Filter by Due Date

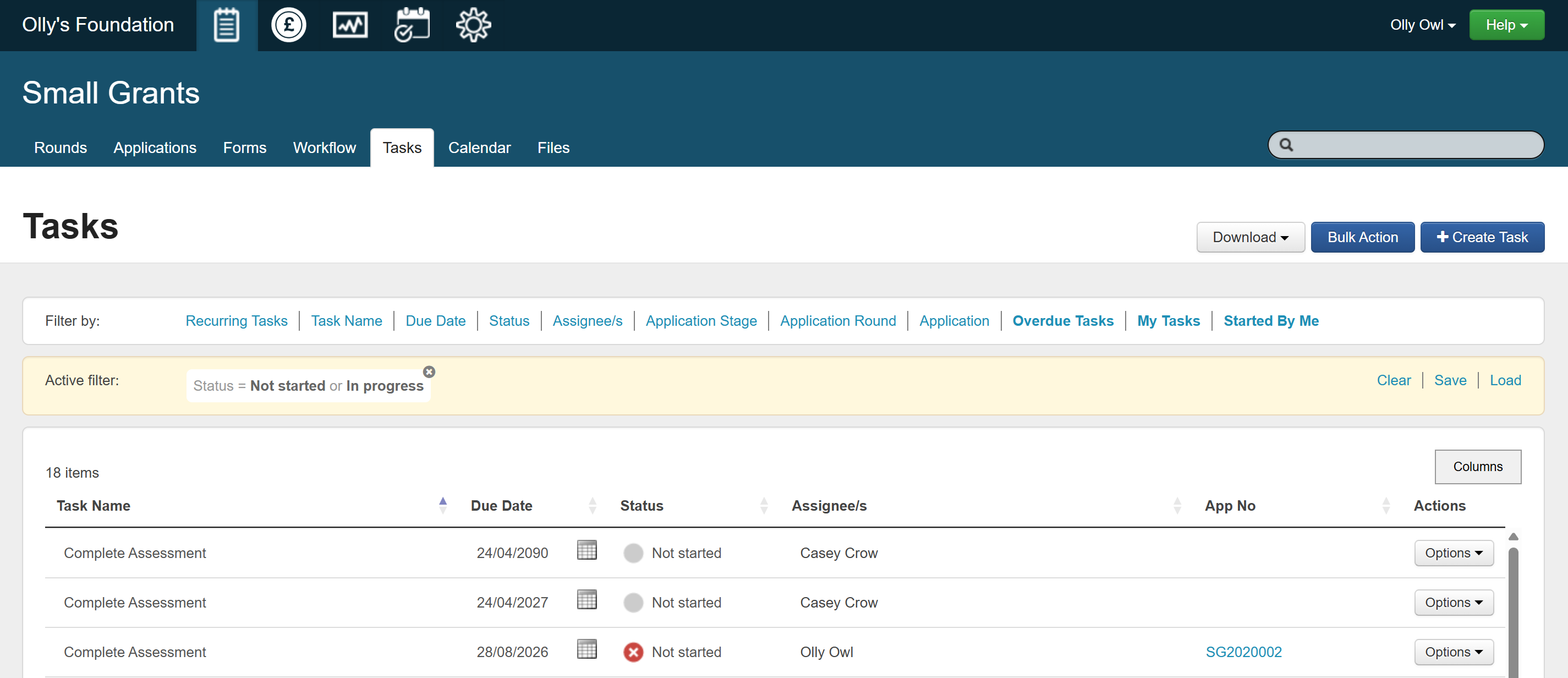(x=435, y=321)
